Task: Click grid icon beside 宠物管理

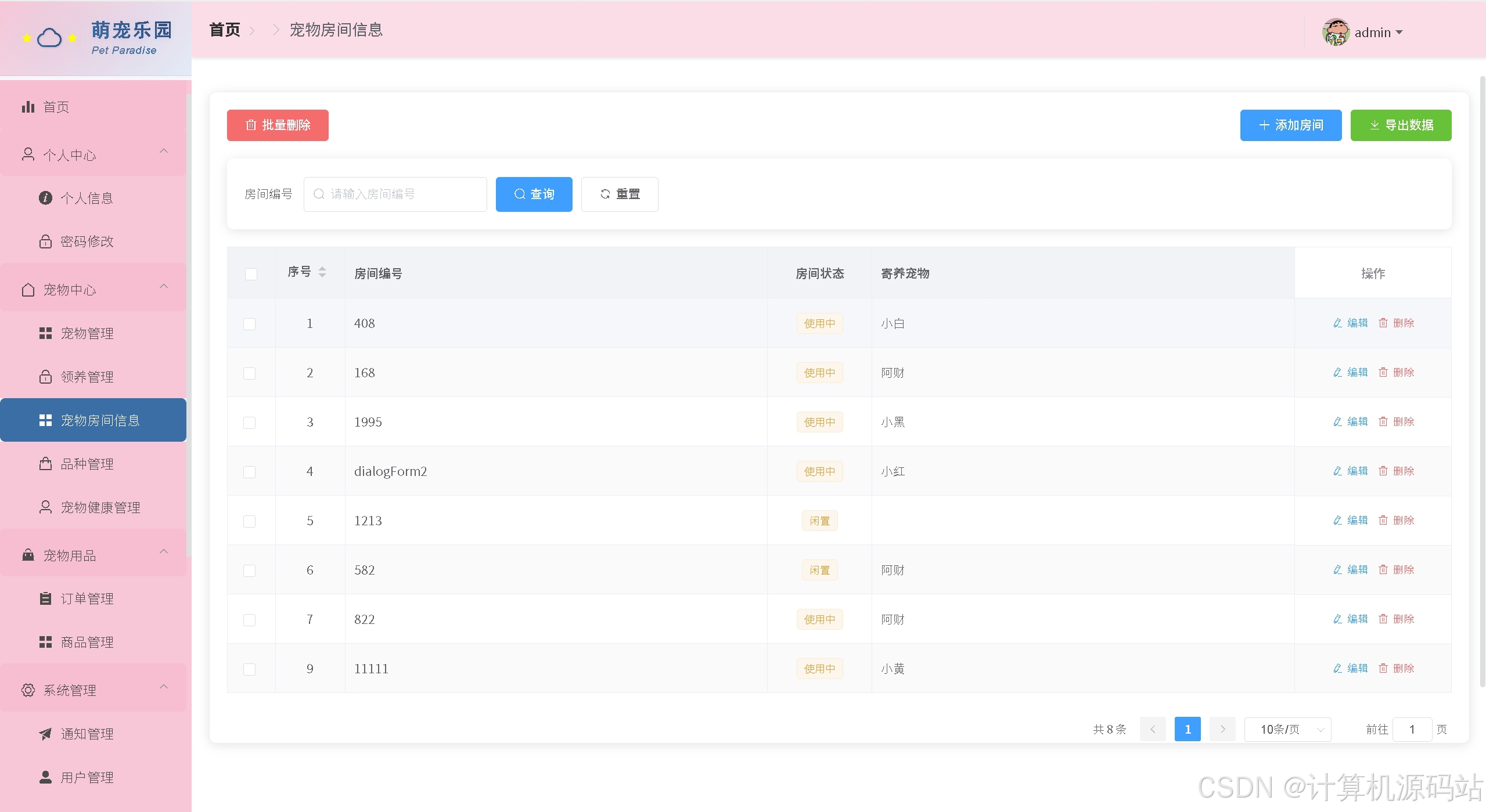Action: (45, 333)
